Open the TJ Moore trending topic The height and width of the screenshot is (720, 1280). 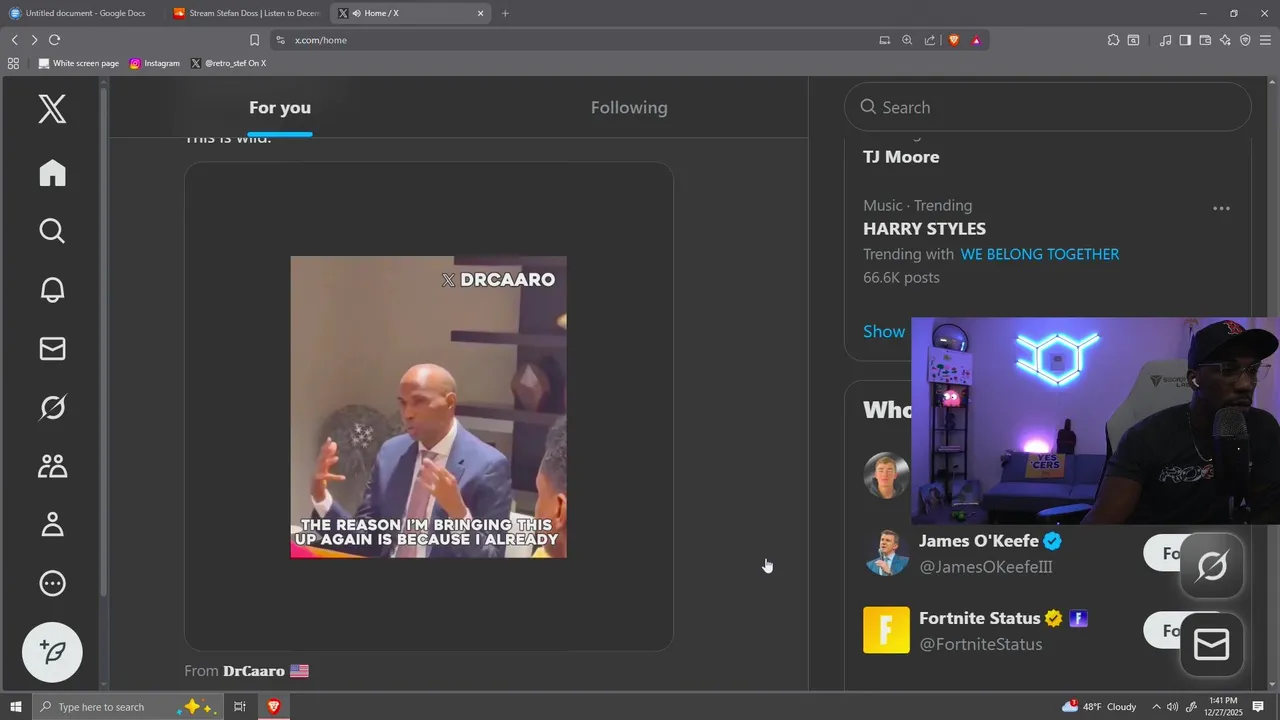coord(901,157)
